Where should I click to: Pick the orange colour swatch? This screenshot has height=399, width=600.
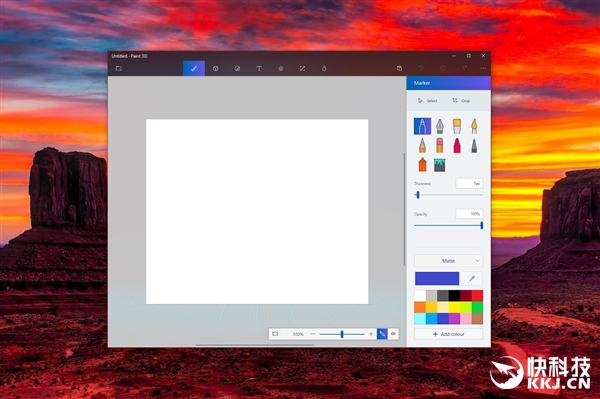420,307
